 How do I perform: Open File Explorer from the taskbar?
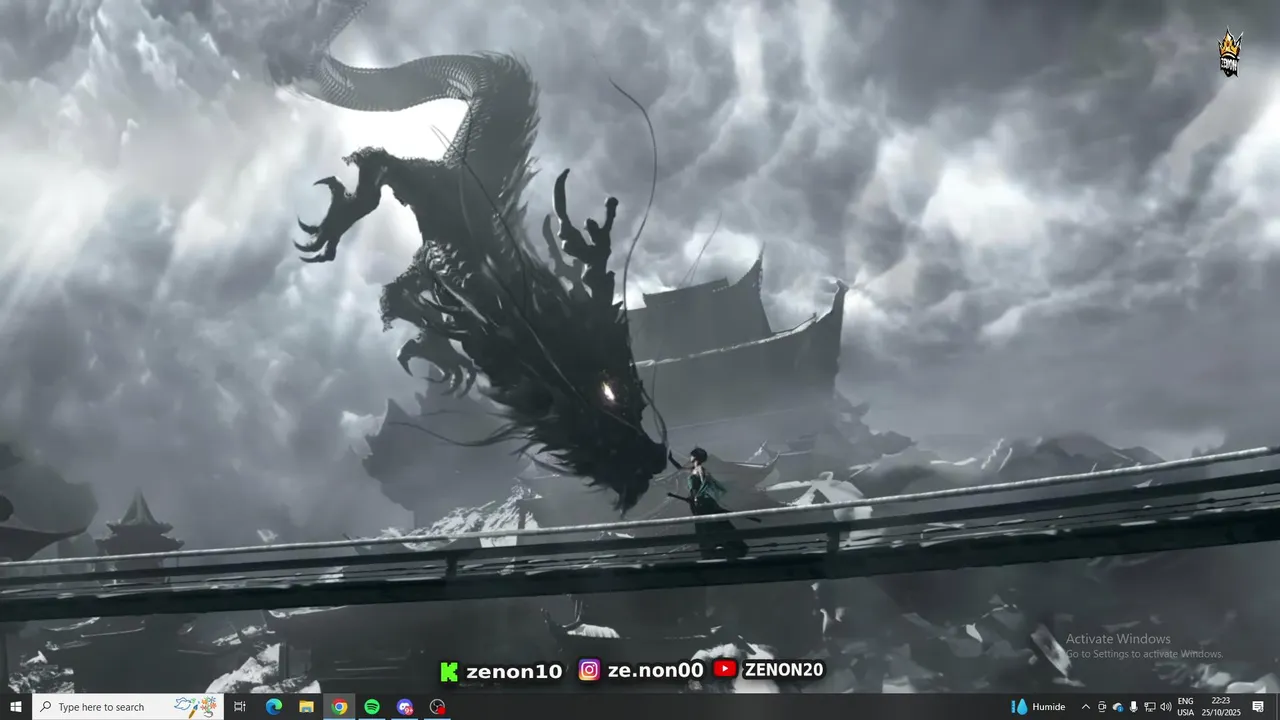pyautogui.click(x=307, y=707)
